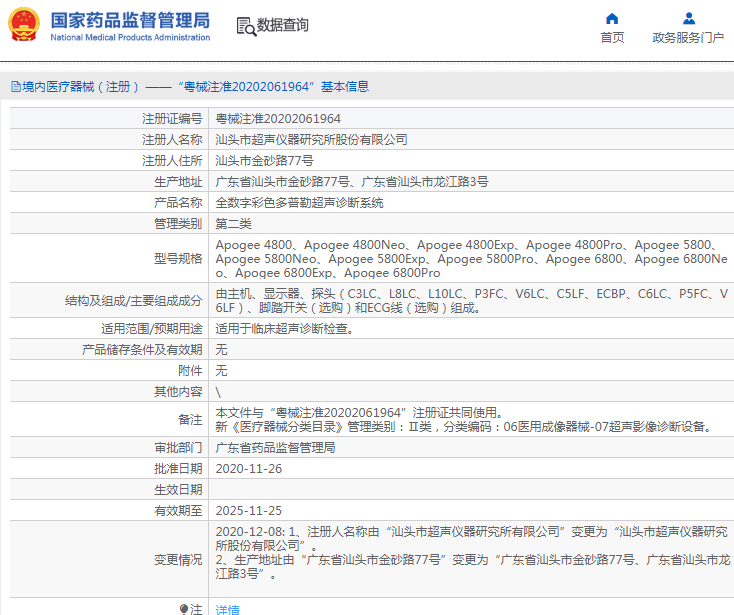
Task: Select registrant name 汕头市超声仪器研究所股份有限公司
Action: click(311, 139)
